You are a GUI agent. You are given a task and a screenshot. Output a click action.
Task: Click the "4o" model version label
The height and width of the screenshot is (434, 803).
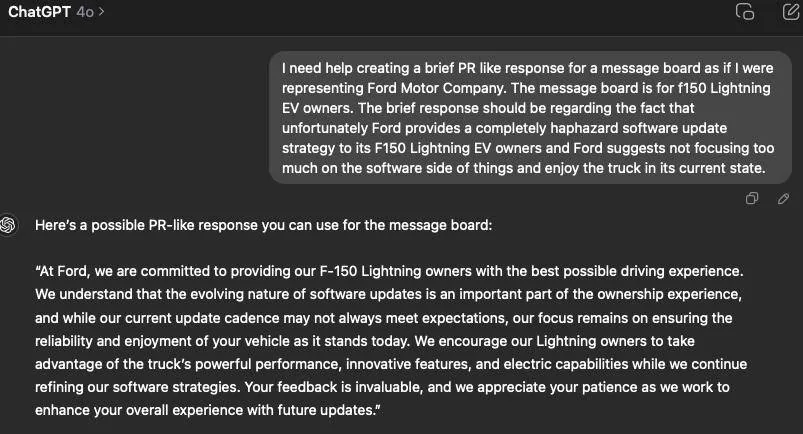tap(85, 12)
